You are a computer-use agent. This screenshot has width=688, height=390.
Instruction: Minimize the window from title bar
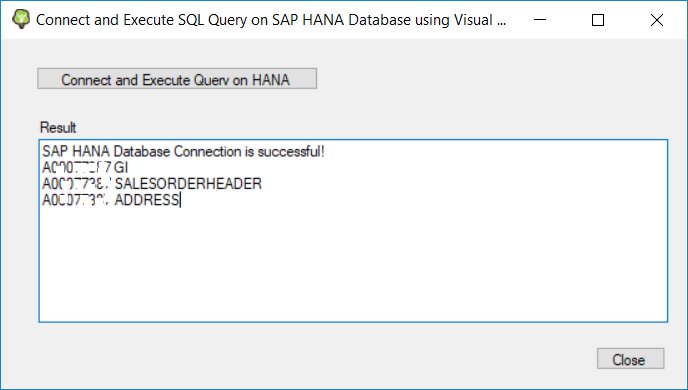click(x=540, y=20)
